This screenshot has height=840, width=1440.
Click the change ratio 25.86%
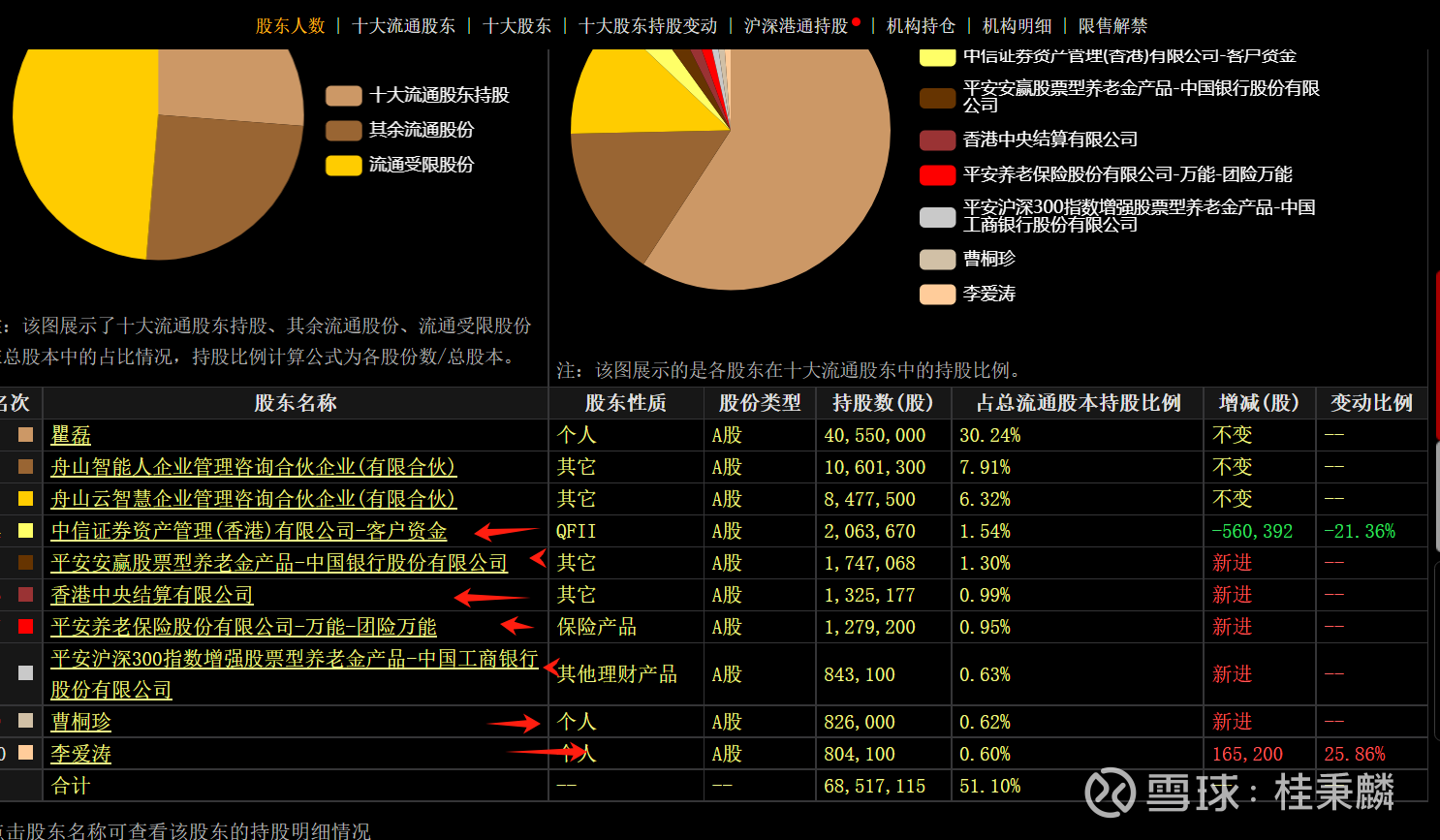[x=1355, y=755]
